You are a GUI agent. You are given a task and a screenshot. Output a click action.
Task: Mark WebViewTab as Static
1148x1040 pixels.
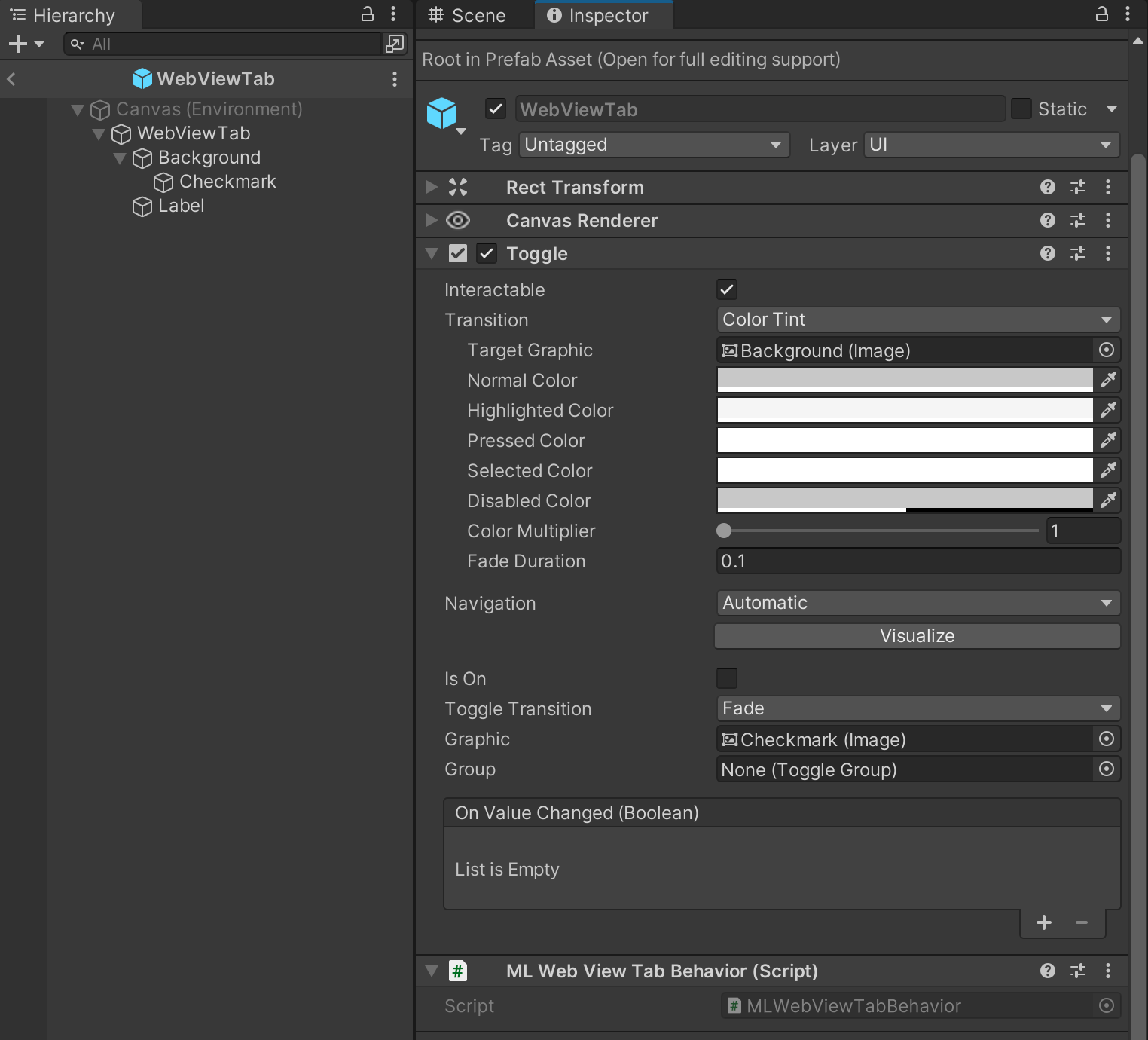(1021, 109)
